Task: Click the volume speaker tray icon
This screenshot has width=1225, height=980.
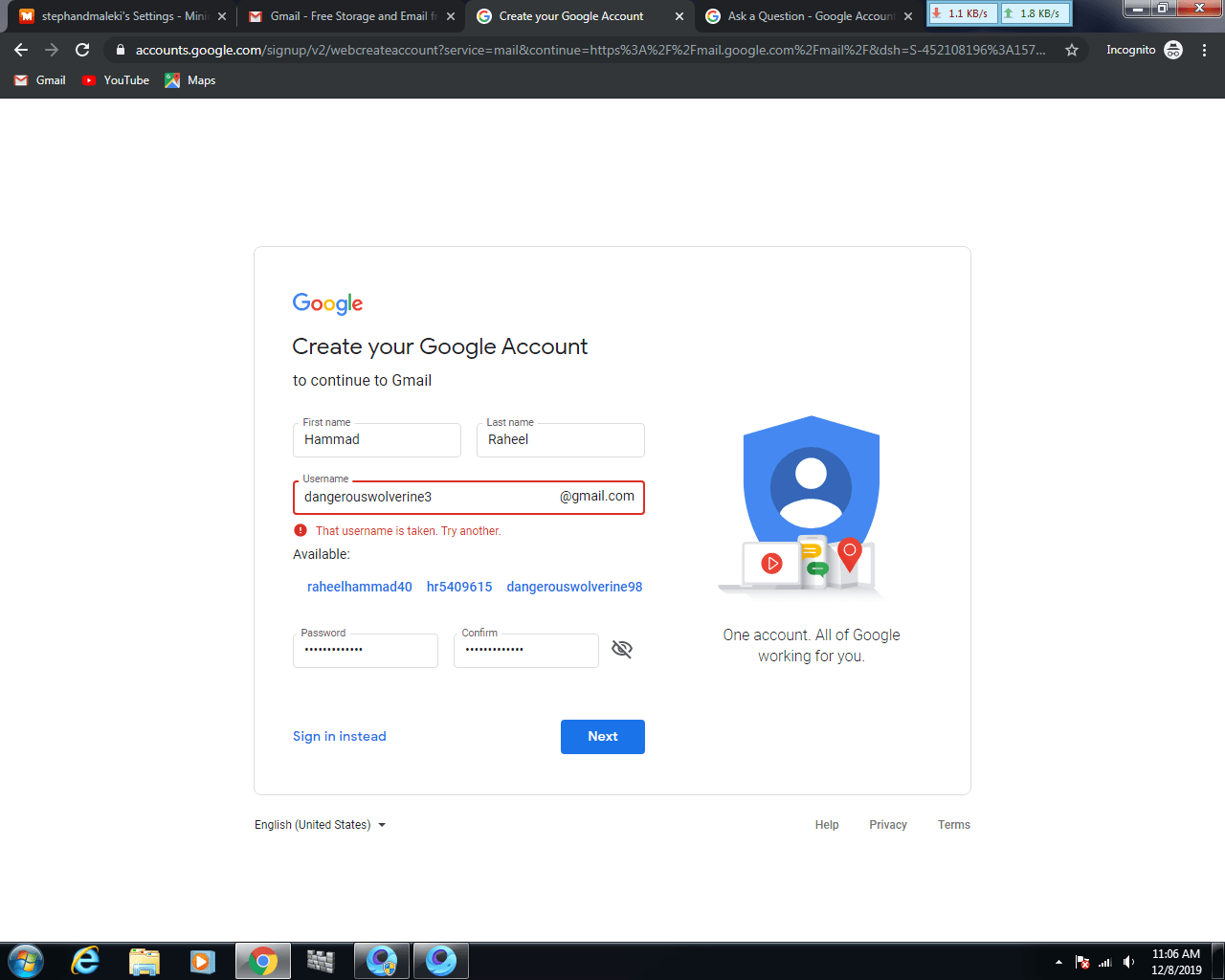Action: (x=1129, y=962)
